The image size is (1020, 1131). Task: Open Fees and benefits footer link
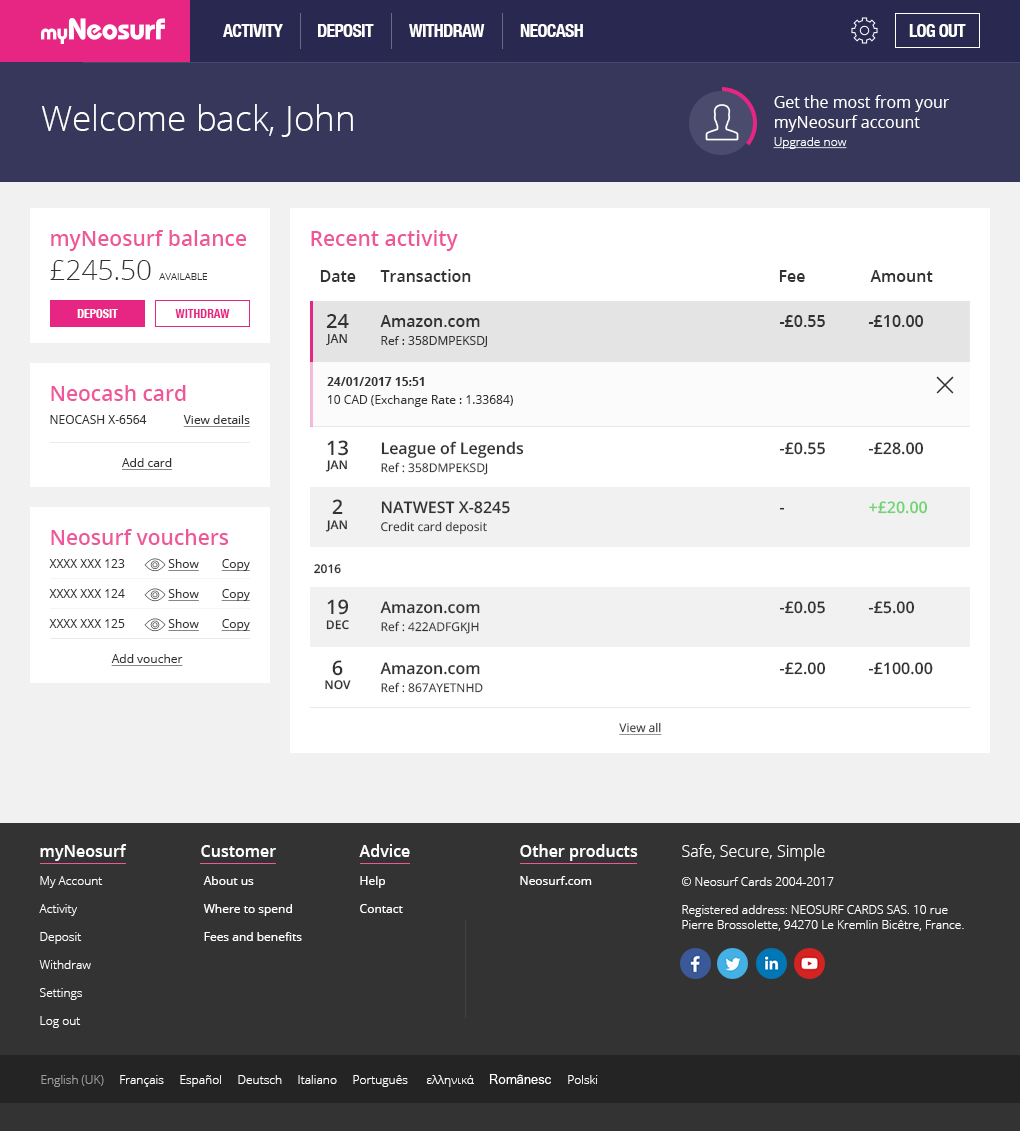[x=252, y=937]
